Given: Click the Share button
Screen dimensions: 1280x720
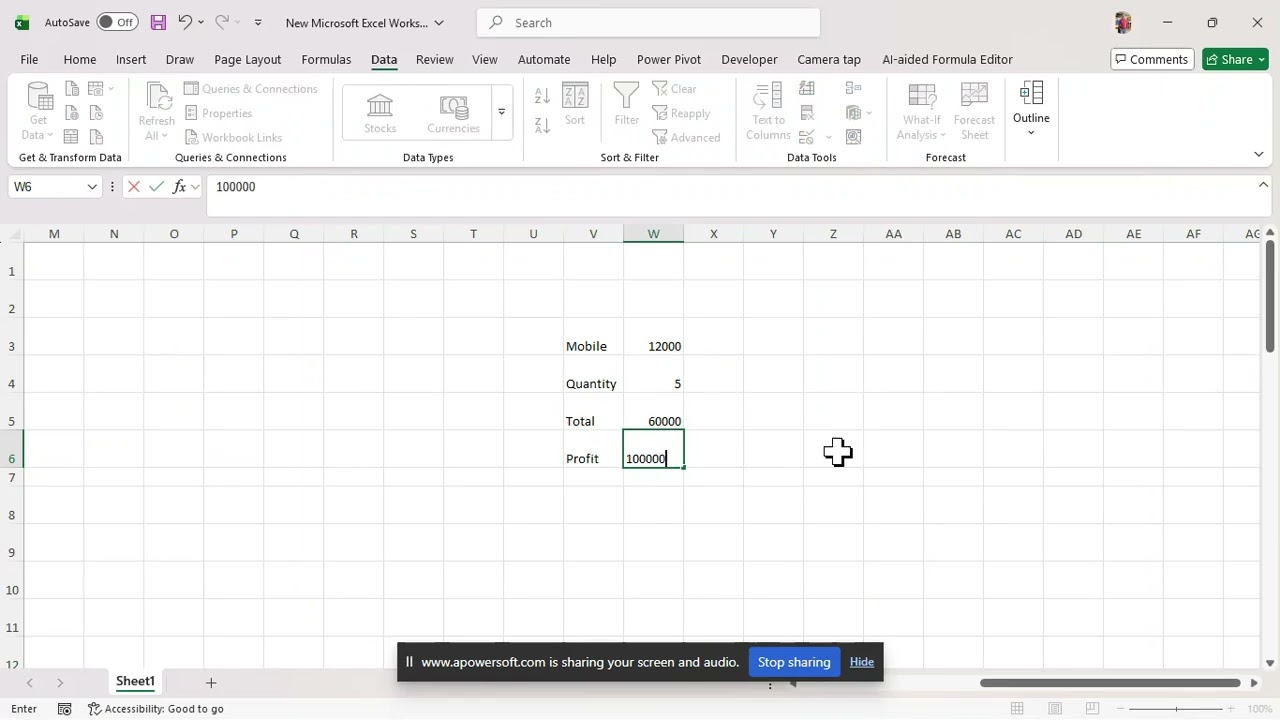Looking at the screenshot, I should pos(1236,59).
